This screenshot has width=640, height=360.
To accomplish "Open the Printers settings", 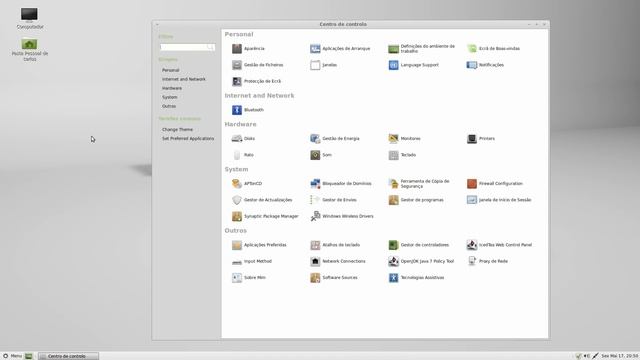I will click(x=481, y=138).
